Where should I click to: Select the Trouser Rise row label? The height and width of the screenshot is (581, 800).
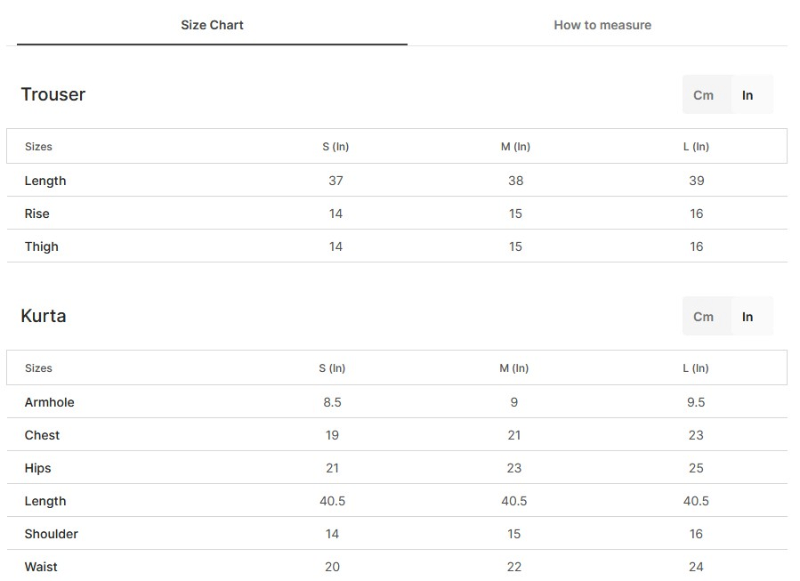(x=37, y=214)
